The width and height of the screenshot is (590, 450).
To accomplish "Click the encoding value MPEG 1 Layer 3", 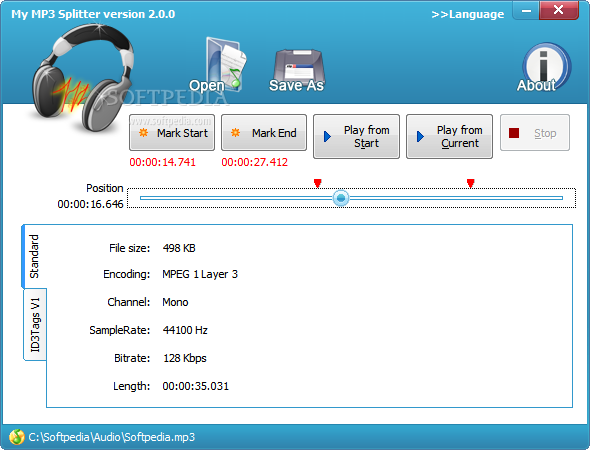I will pyautogui.click(x=200, y=274).
